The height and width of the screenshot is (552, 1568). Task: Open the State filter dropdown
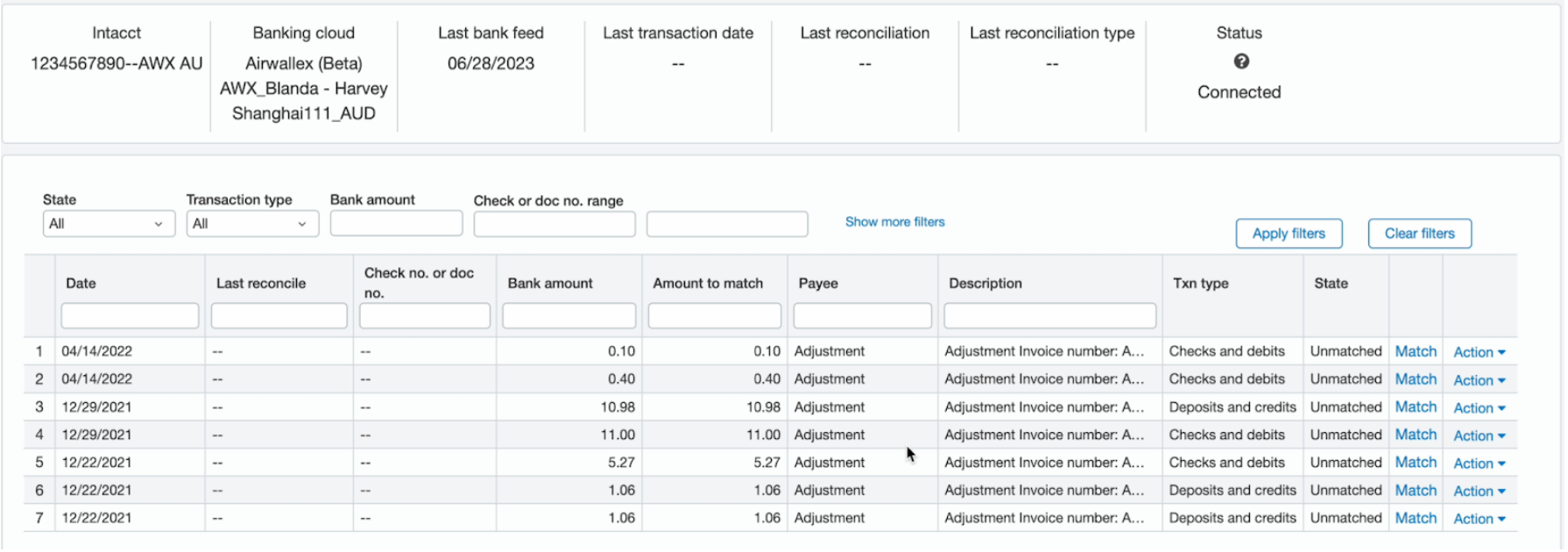click(108, 224)
